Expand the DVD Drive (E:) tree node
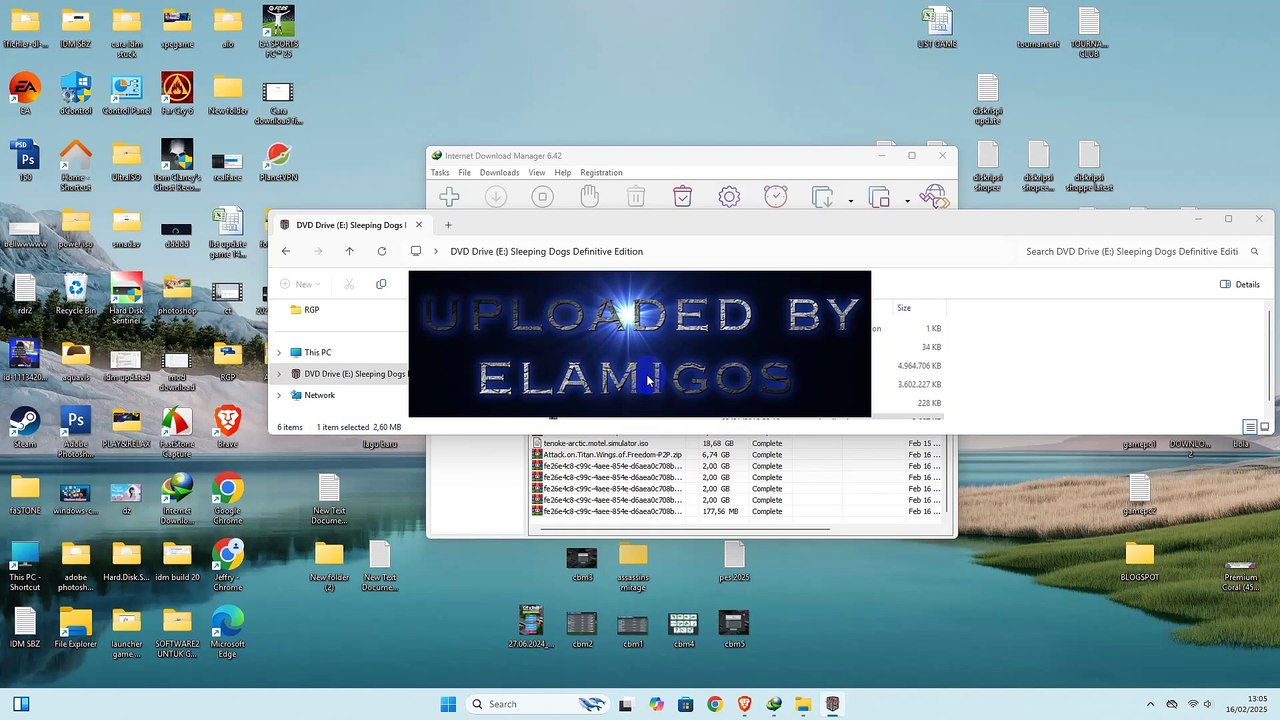This screenshot has height=720, width=1280. tap(279, 374)
